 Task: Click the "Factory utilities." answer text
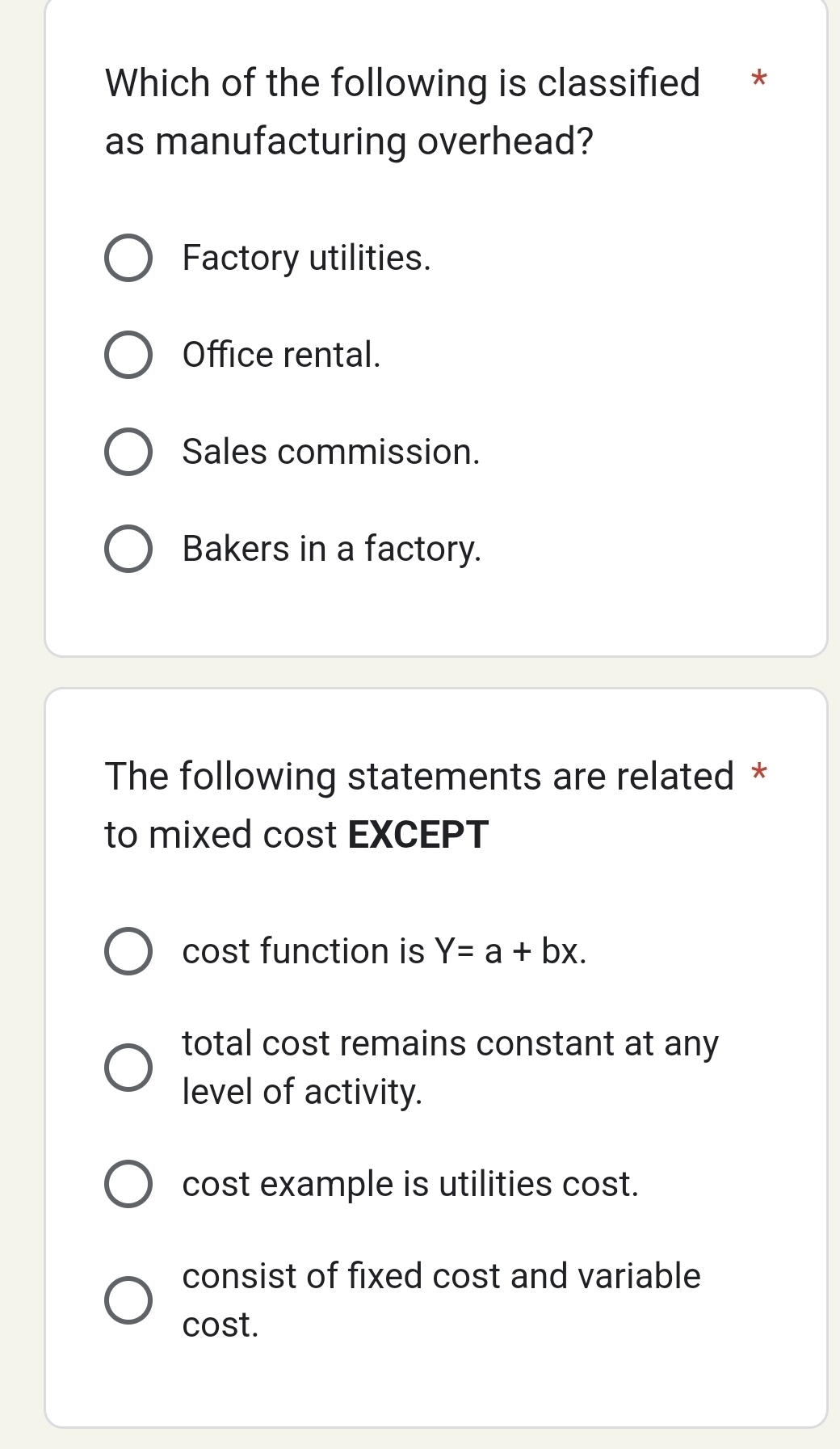(x=307, y=259)
